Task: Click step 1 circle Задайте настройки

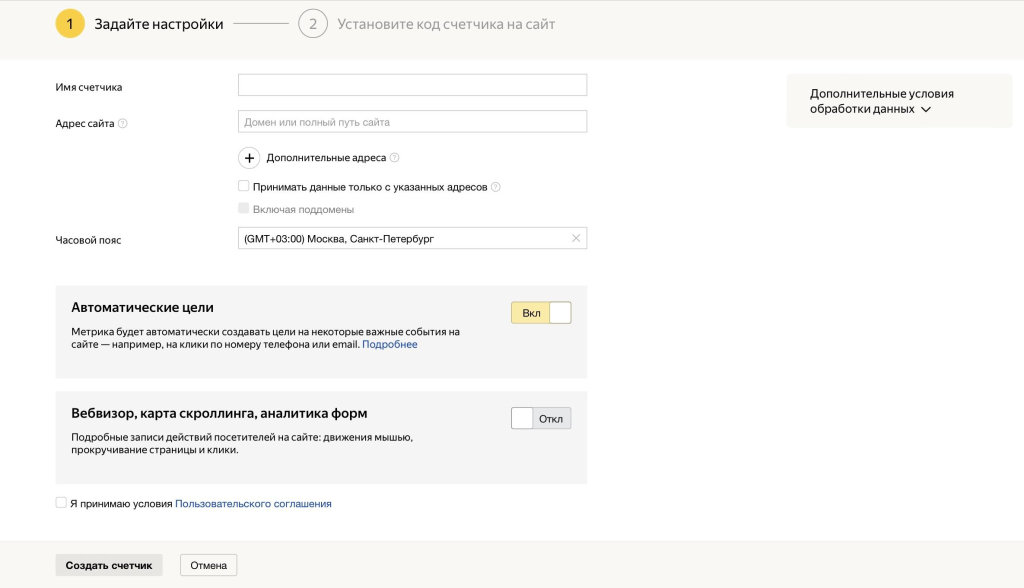Action: [70, 24]
